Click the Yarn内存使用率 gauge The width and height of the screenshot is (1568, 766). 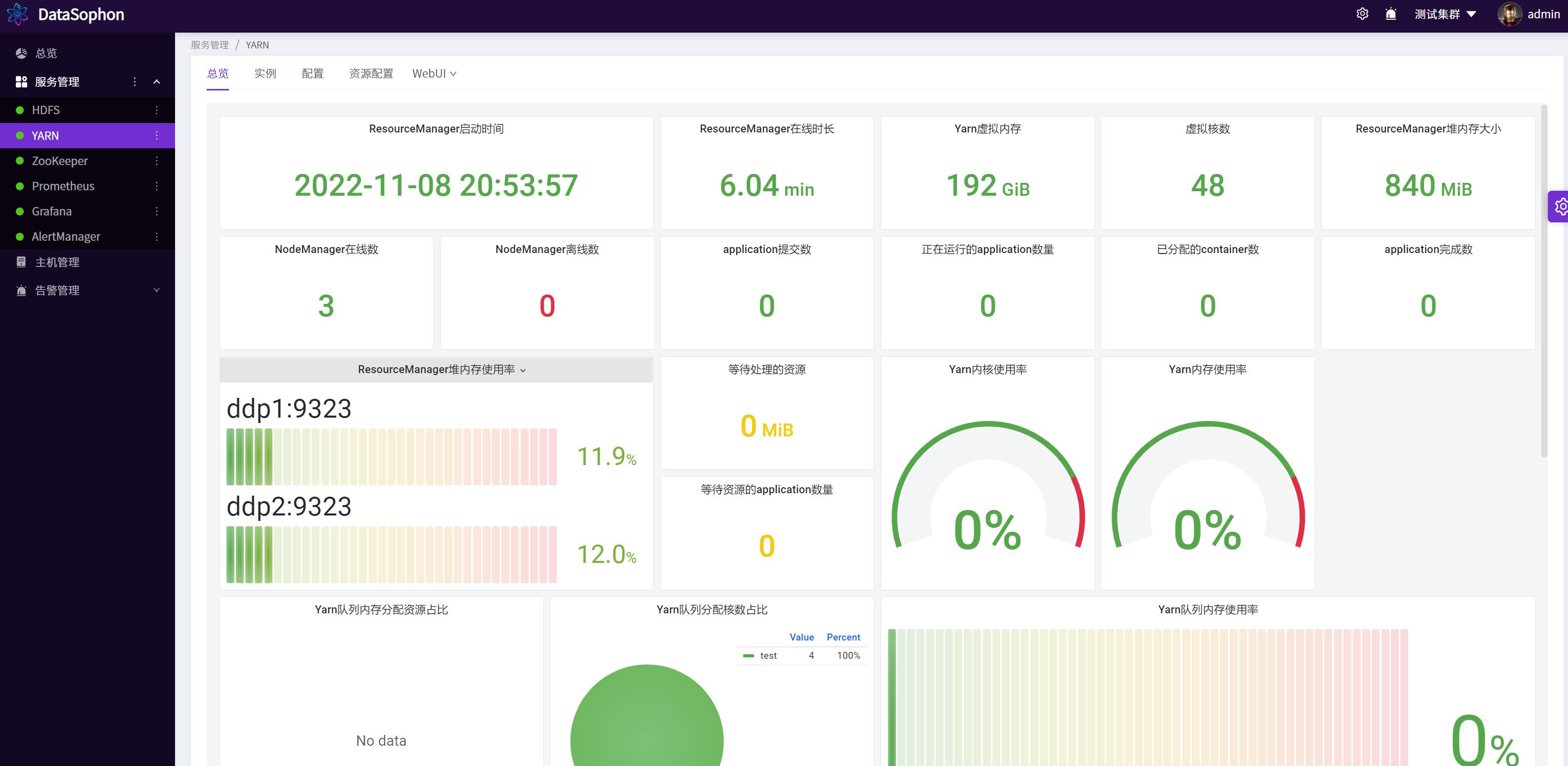click(x=1208, y=485)
